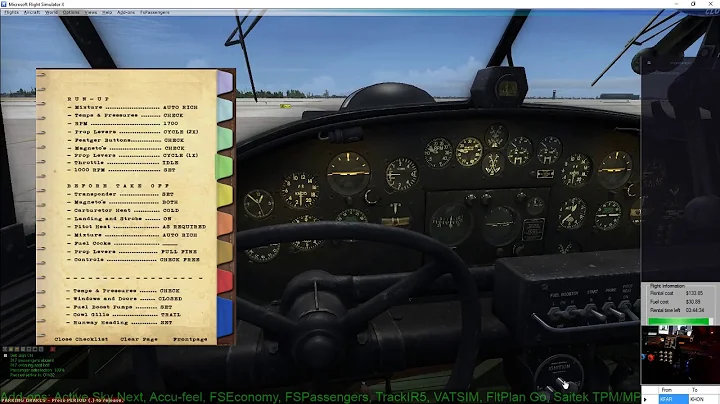Check off Pitot Heat As Required item

137,227
